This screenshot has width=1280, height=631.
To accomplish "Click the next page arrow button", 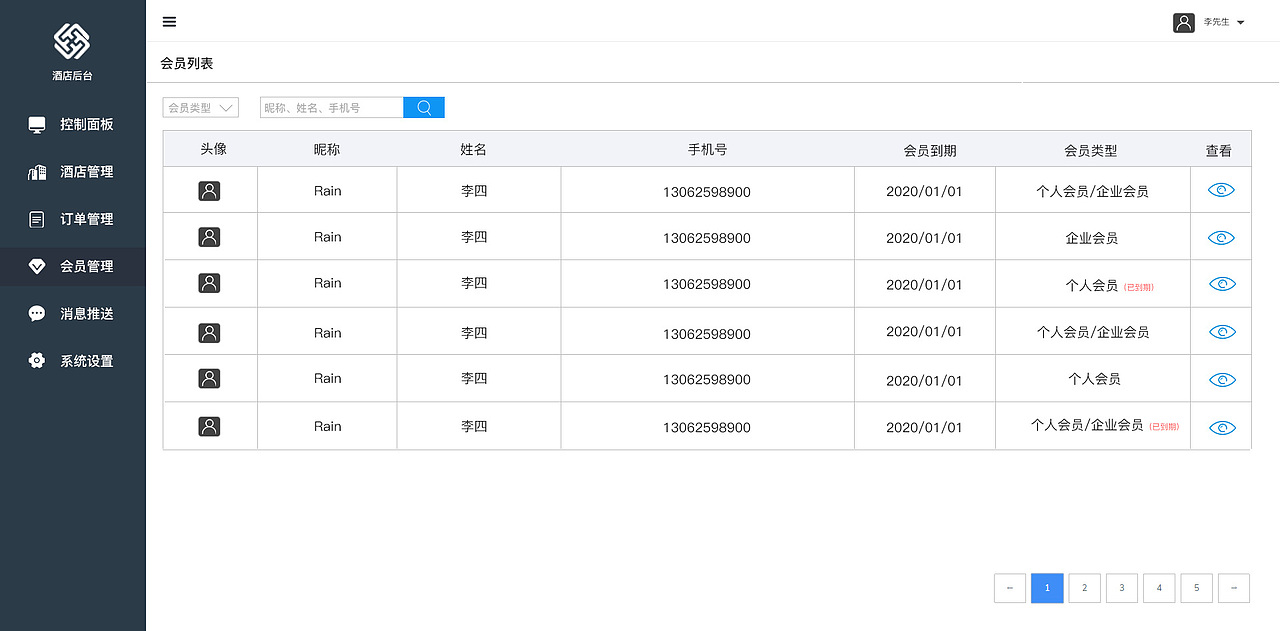I will [1234, 588].
